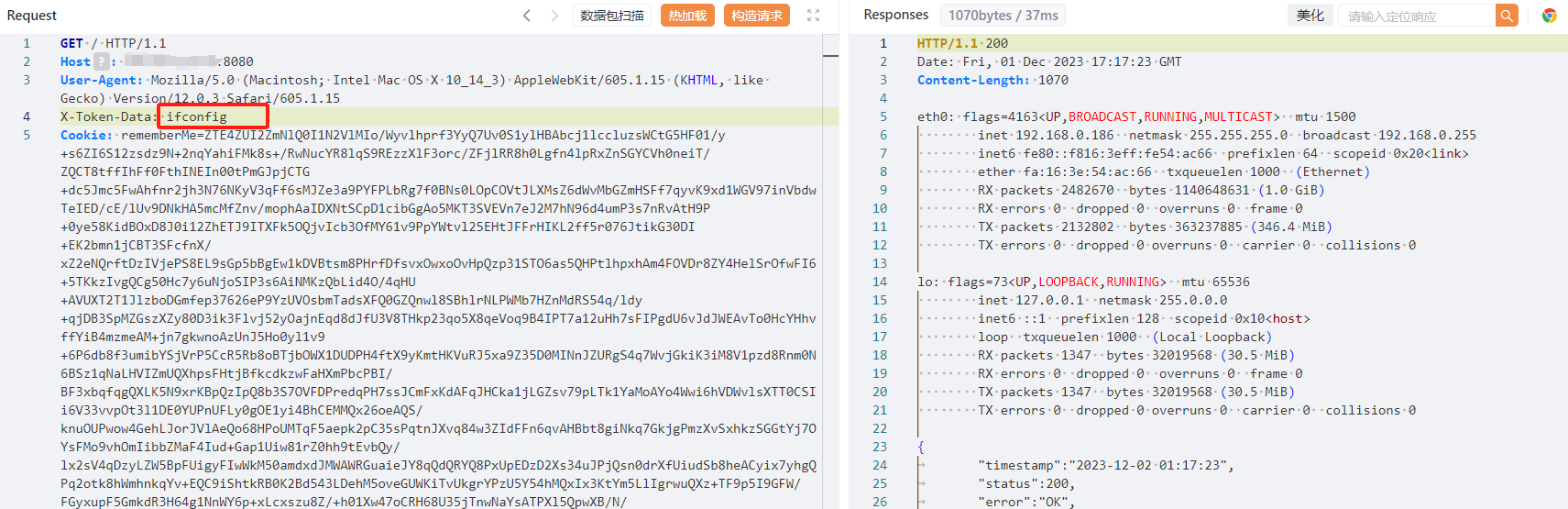Click the 美化 beautify button
The image size is (1568, 509).
1310,16
